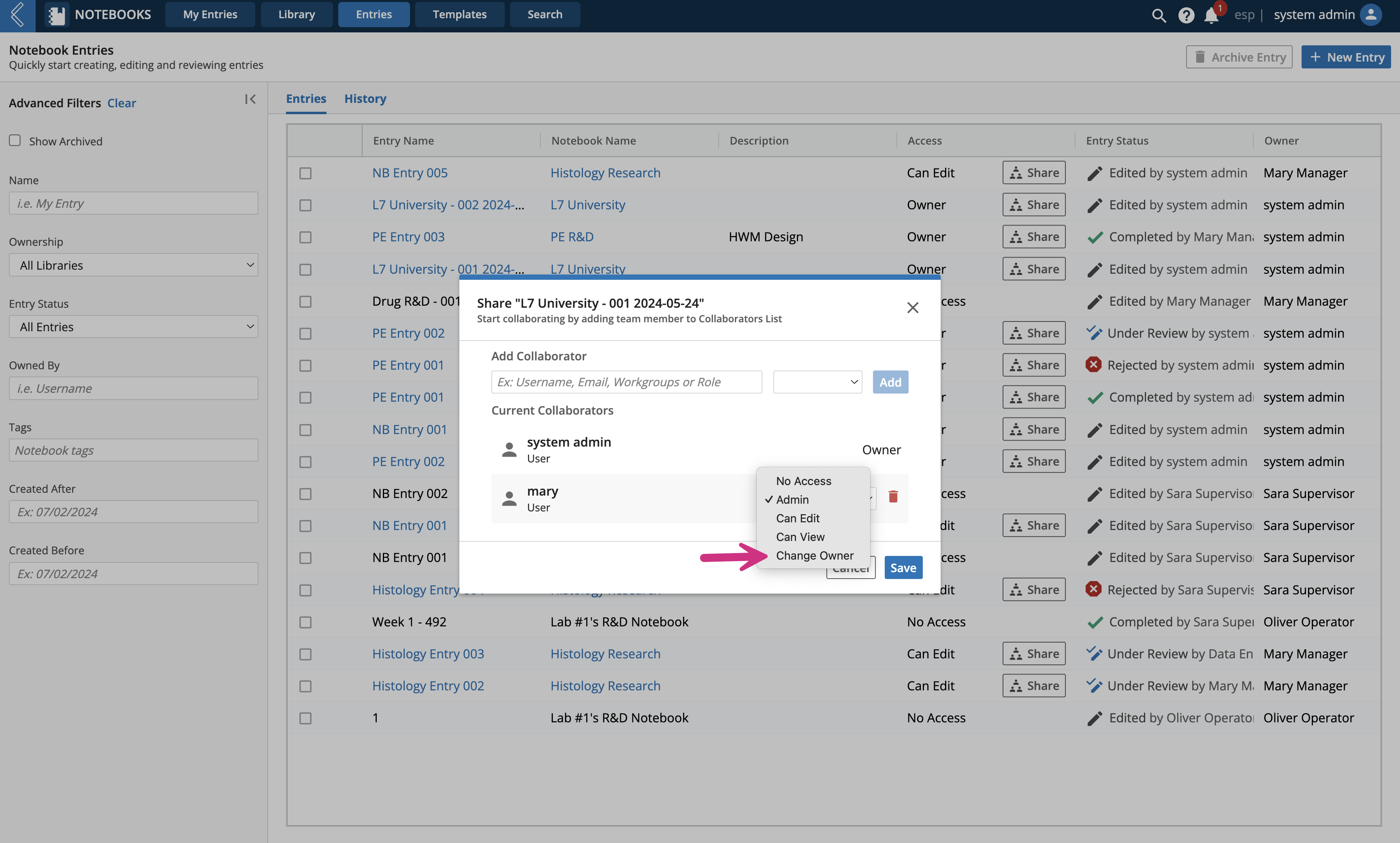Check the Drug R&D - 001 row checkbox

click(306, 300)
